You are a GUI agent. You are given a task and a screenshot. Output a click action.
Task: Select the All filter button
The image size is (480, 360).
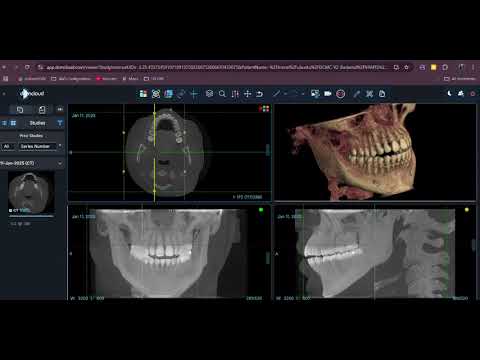[x=7, y=146]
